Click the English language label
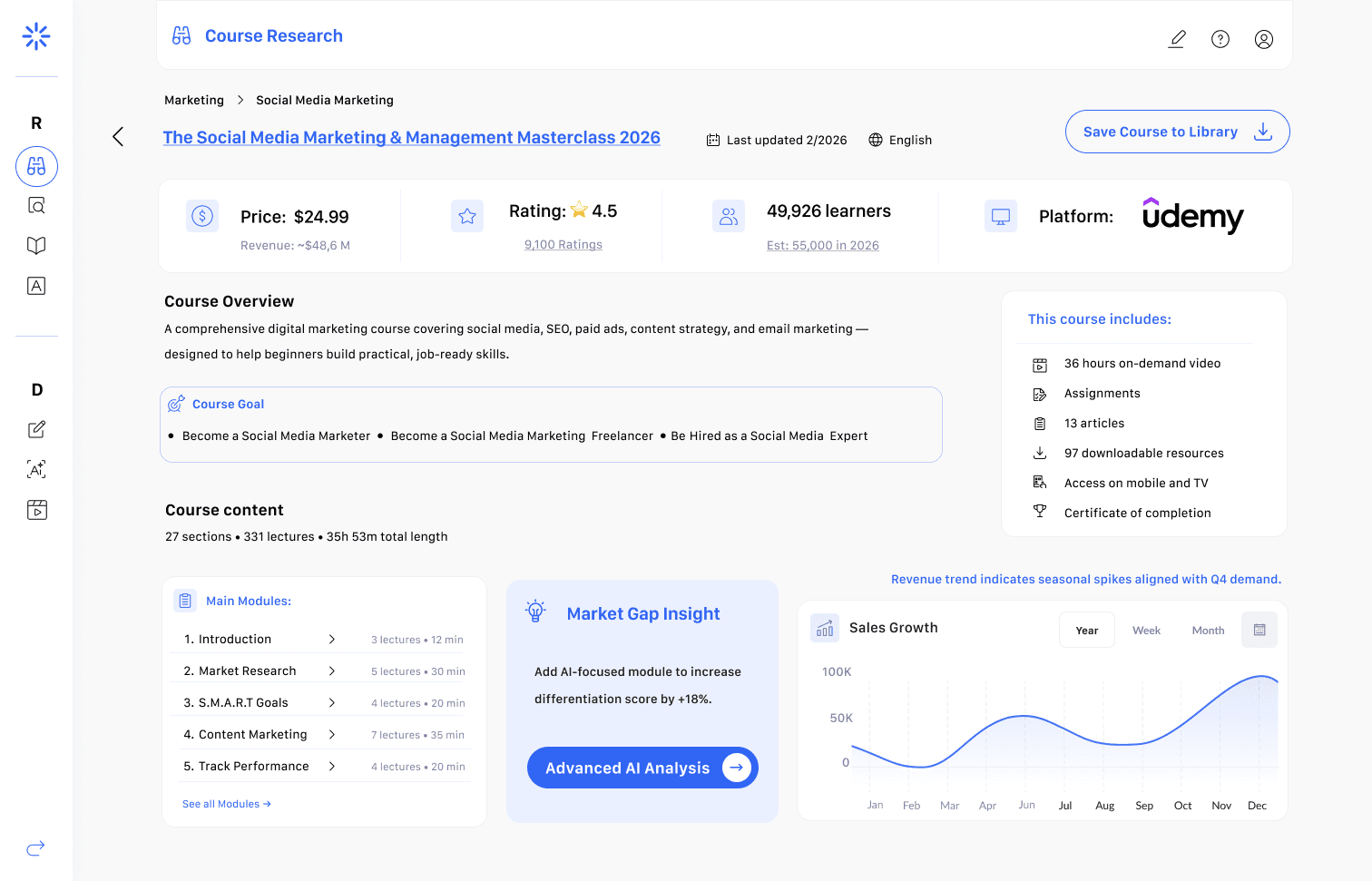The height and width of the screenshot is (881, 1372). [x=910, y=140]
